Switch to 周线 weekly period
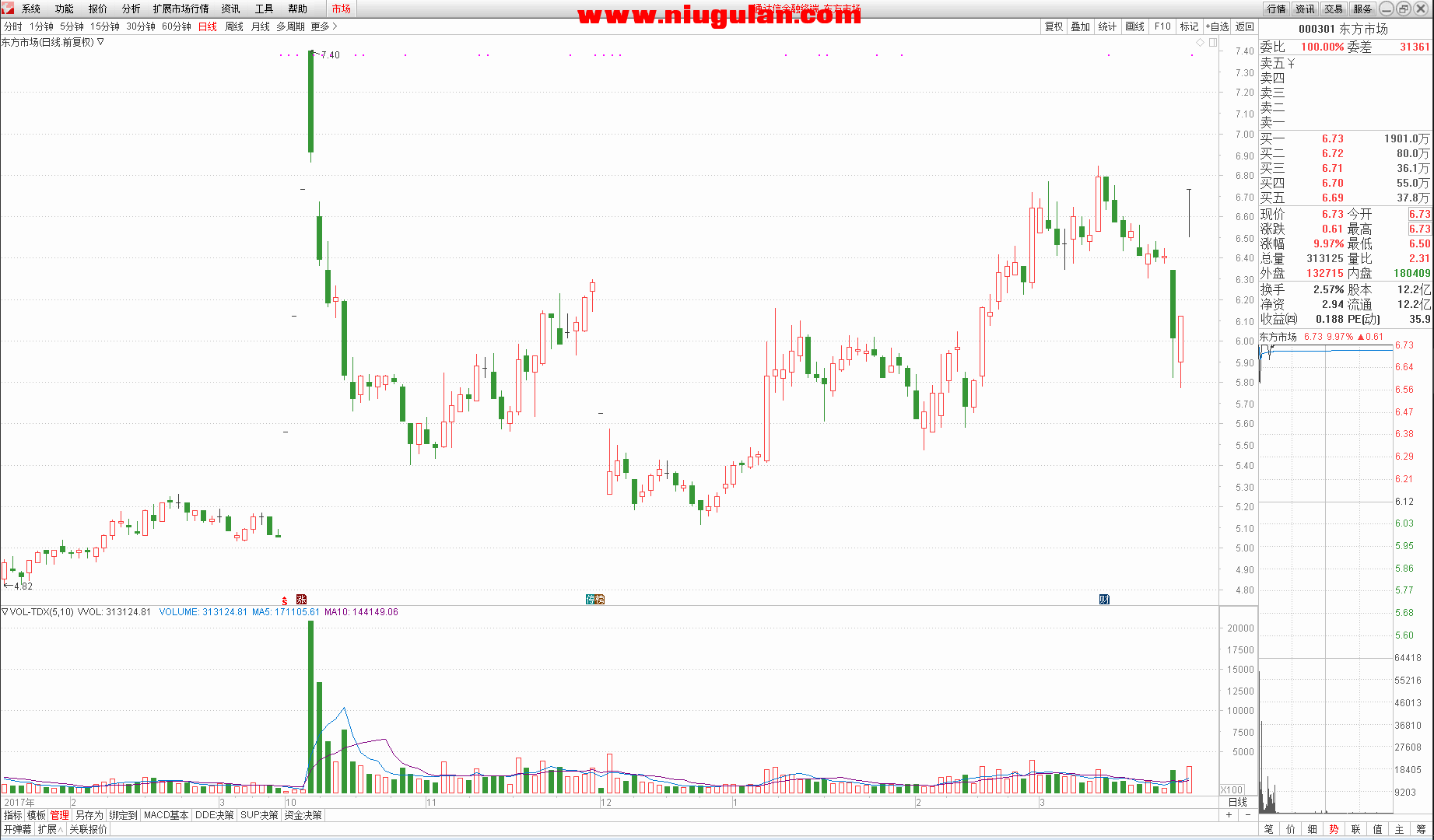This screenshot has height=840, width=1434. pyautogui.click(x=234, y=26)
